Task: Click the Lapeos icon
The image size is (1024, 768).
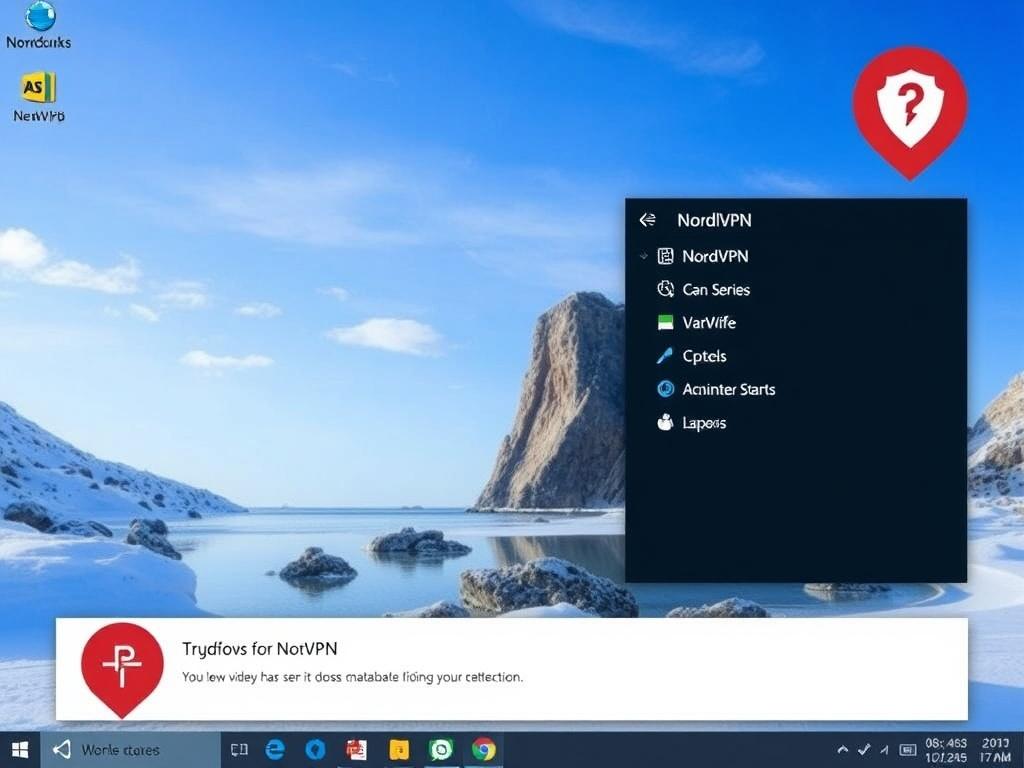Action: pyautogui.click(x=665, y=423)
